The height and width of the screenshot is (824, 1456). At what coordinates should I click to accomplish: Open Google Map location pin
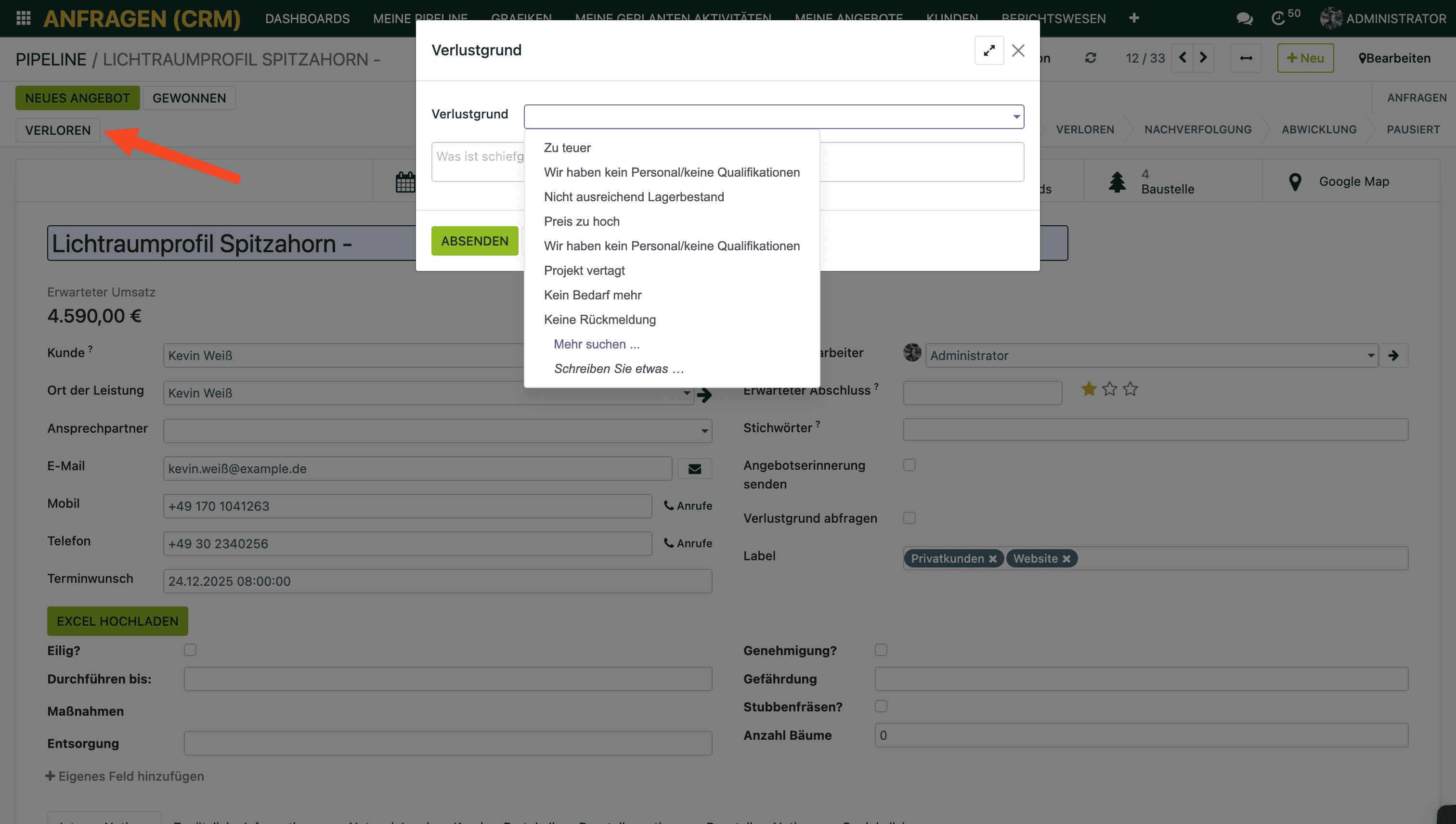pyautogui.click(x=1295, y=181)
